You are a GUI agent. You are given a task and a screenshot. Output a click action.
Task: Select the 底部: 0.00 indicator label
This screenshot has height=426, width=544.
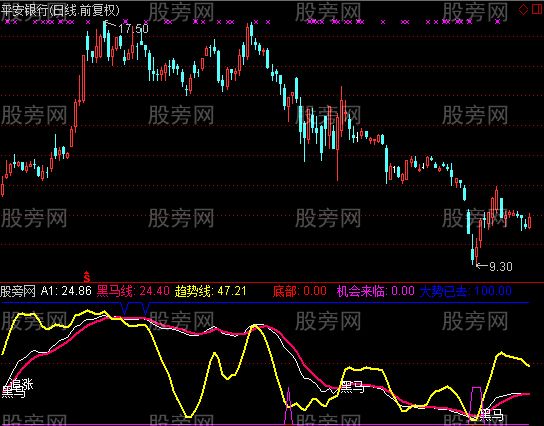[x=299, y=291]
